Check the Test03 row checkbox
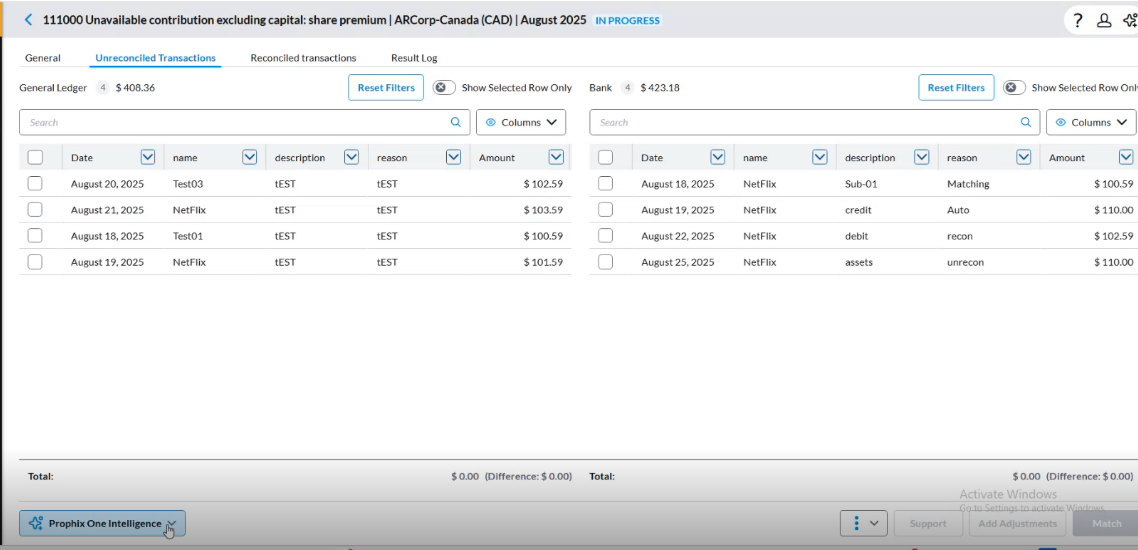Screen dimensions: 1138x550 [x=35, y=184]
